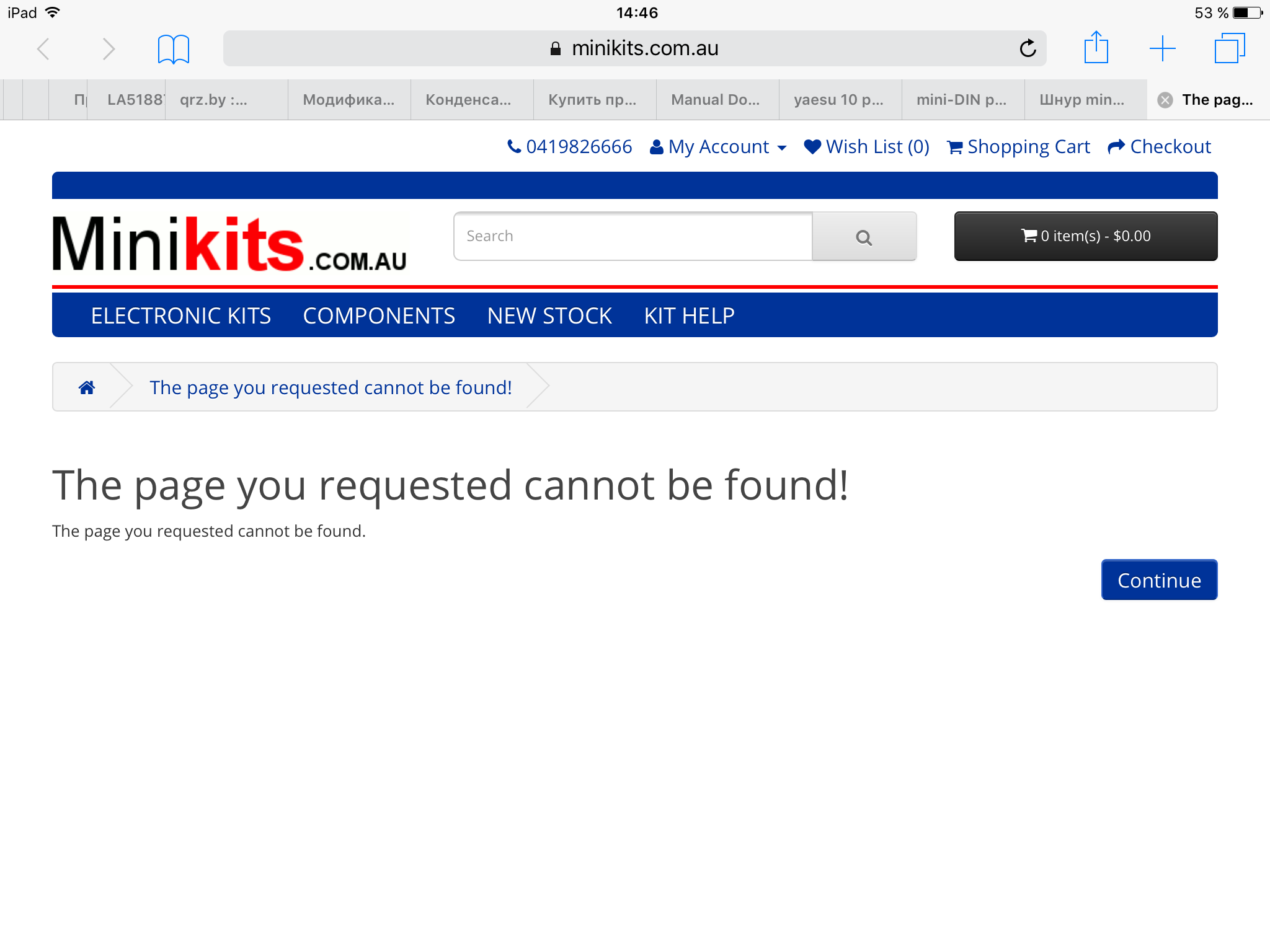Image resolution: width=1270 pixels, height=952 pixels.
Task: Open the Wish List (0) link
Action: click(866, 147)
